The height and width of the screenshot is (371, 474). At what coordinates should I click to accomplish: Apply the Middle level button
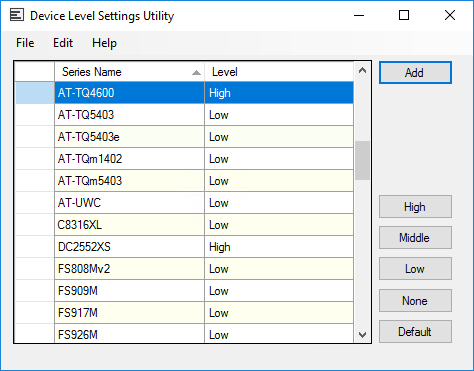click(x=415, y=238)
